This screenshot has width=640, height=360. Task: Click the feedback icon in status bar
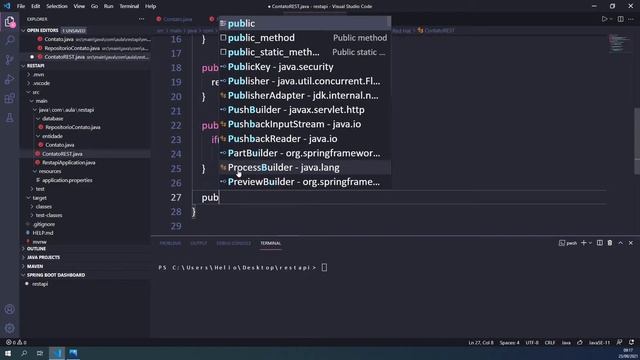coord(620,342)
